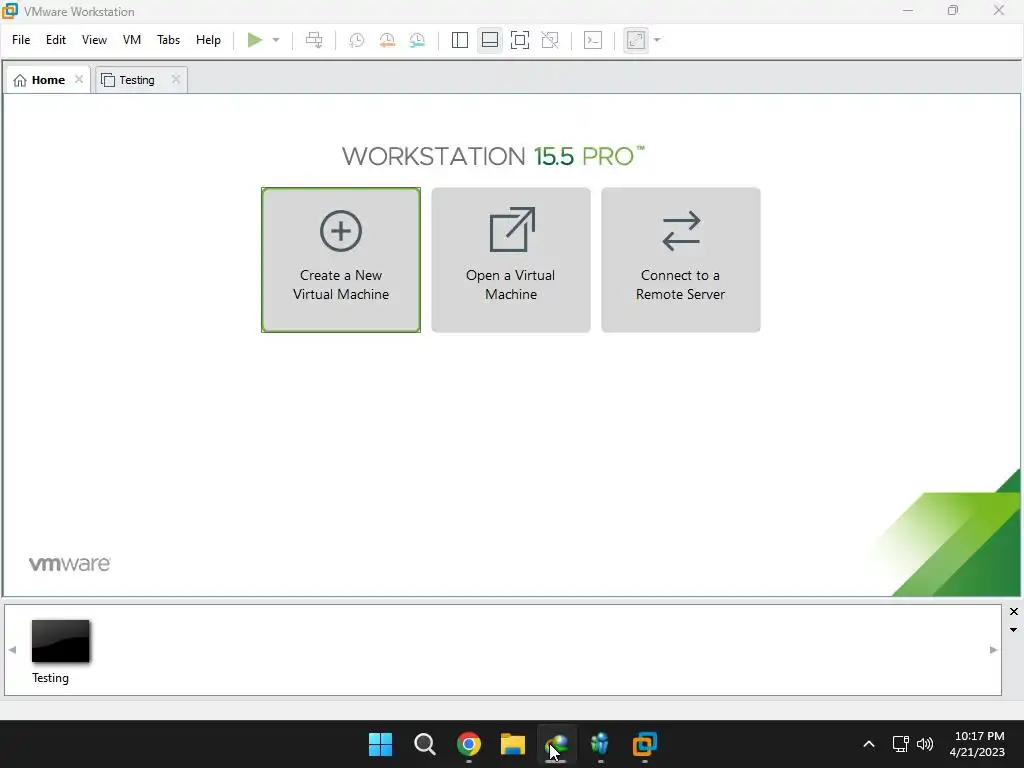Close the thumbnail bar panel
1024x768 pixels.
pos(1014,611)
